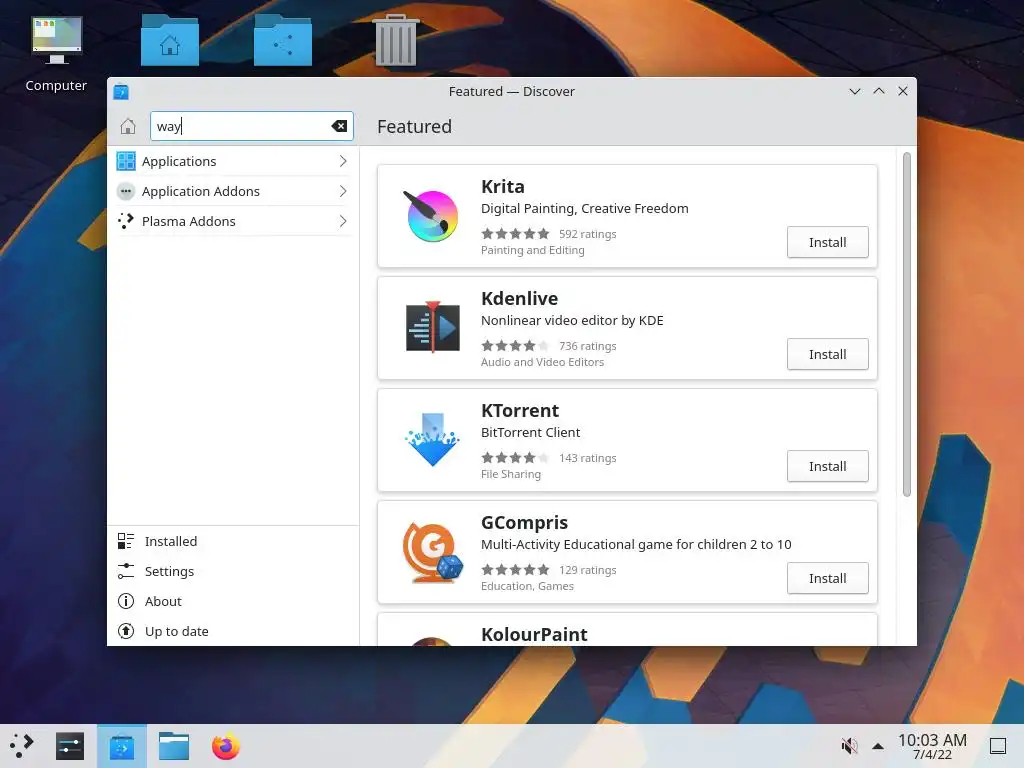Image resolution: width=1024 pixels, height=768 pixels.
Task: Click the Kdenlive star rating
Action: tap(515, 345)
